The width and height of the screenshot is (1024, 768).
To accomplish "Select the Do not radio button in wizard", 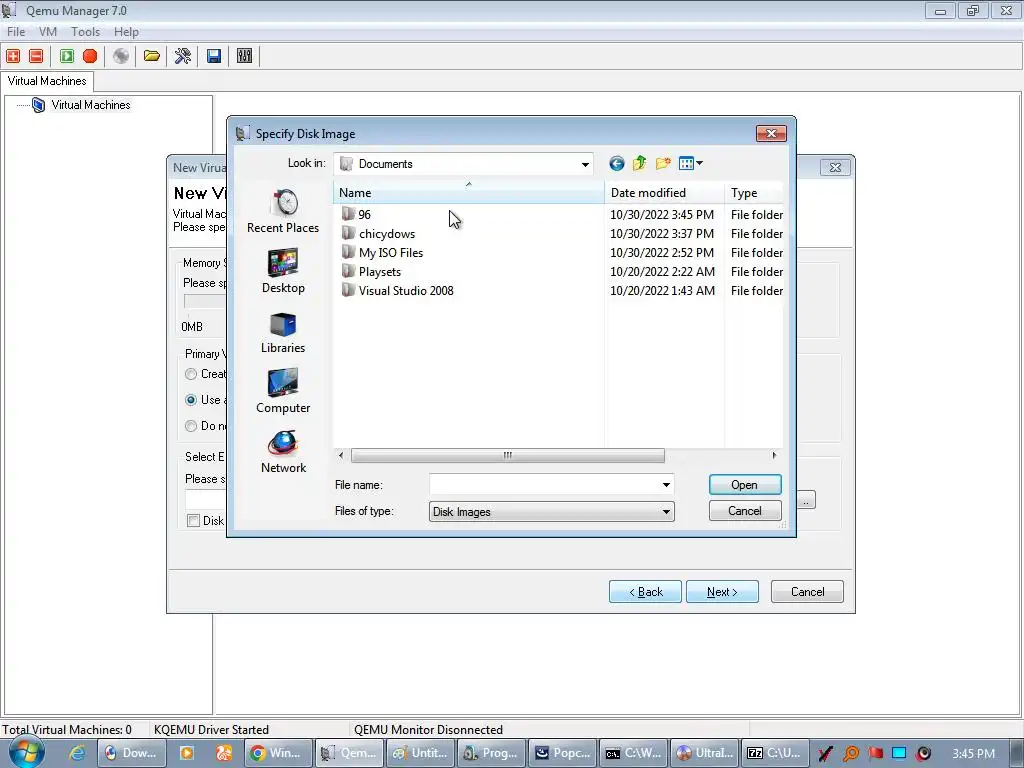I will click(191, 426).
